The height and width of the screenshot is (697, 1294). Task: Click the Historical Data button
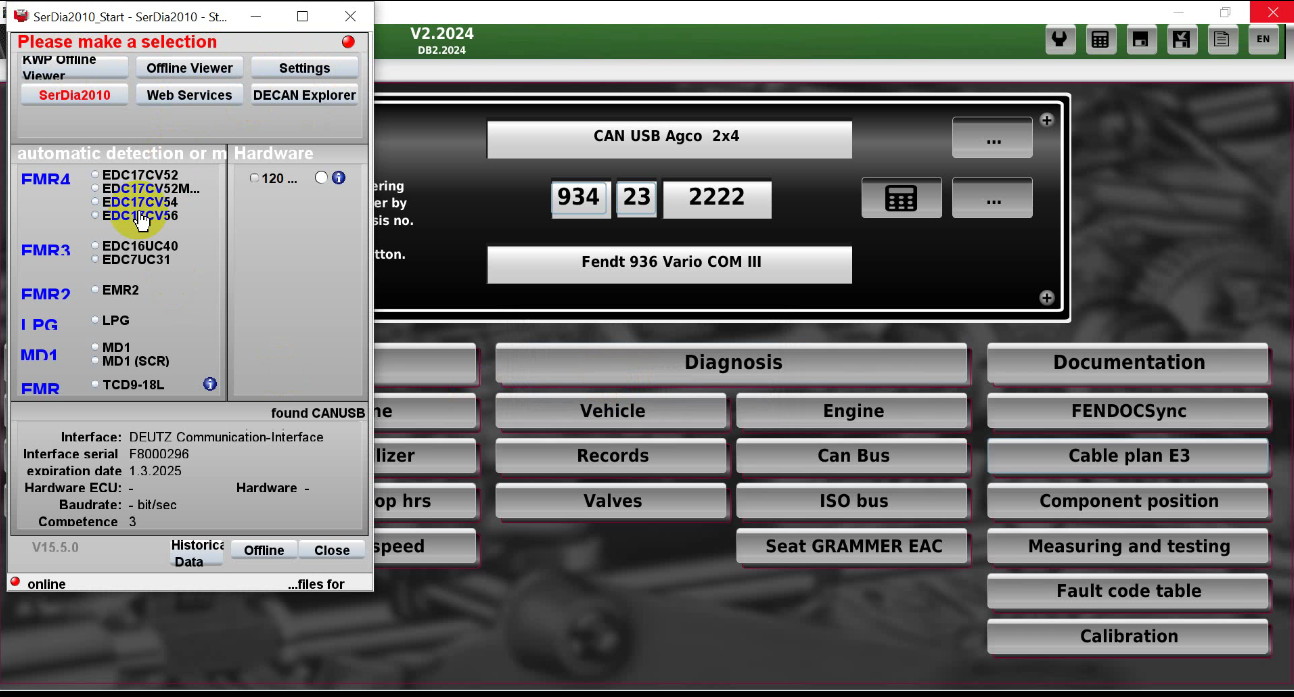[x=197, y=553]
